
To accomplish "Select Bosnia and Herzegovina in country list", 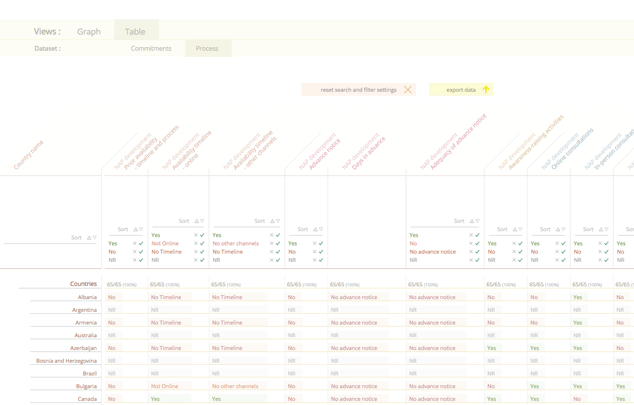I will (66, 361).
